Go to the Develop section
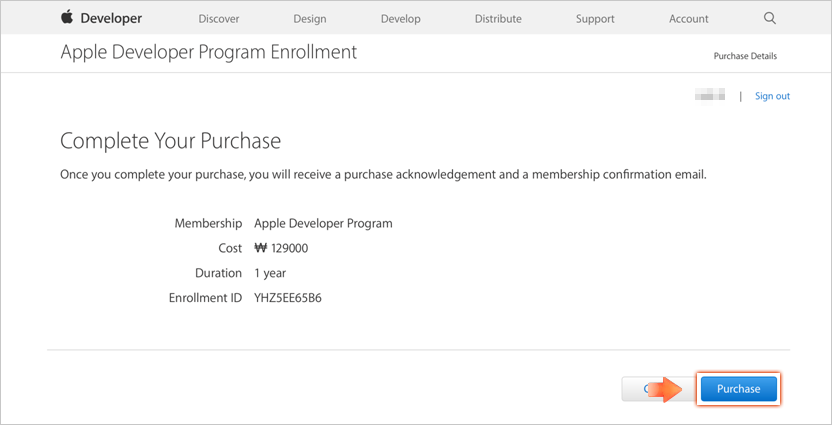 [401, 19]
